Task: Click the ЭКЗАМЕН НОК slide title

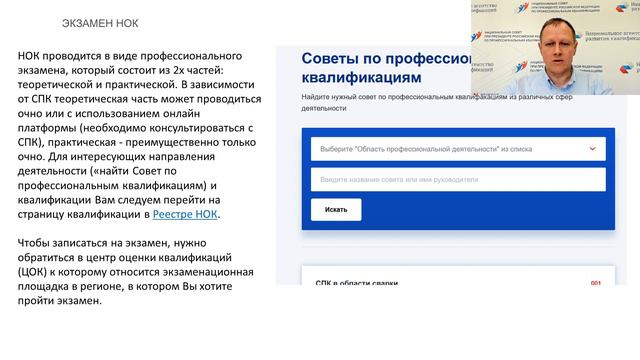Action: (100, 24)
